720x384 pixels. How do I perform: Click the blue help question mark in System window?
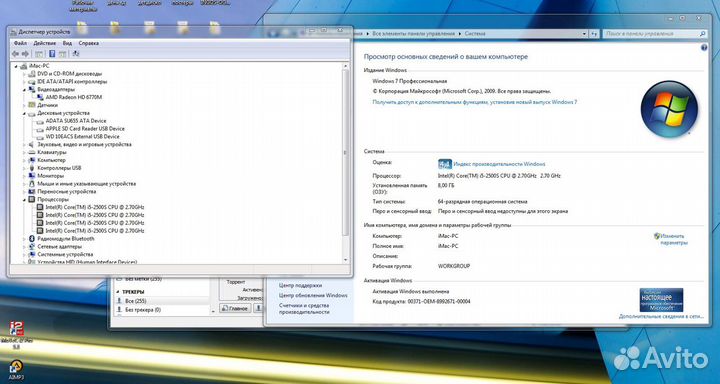click(x=704, y=48)
